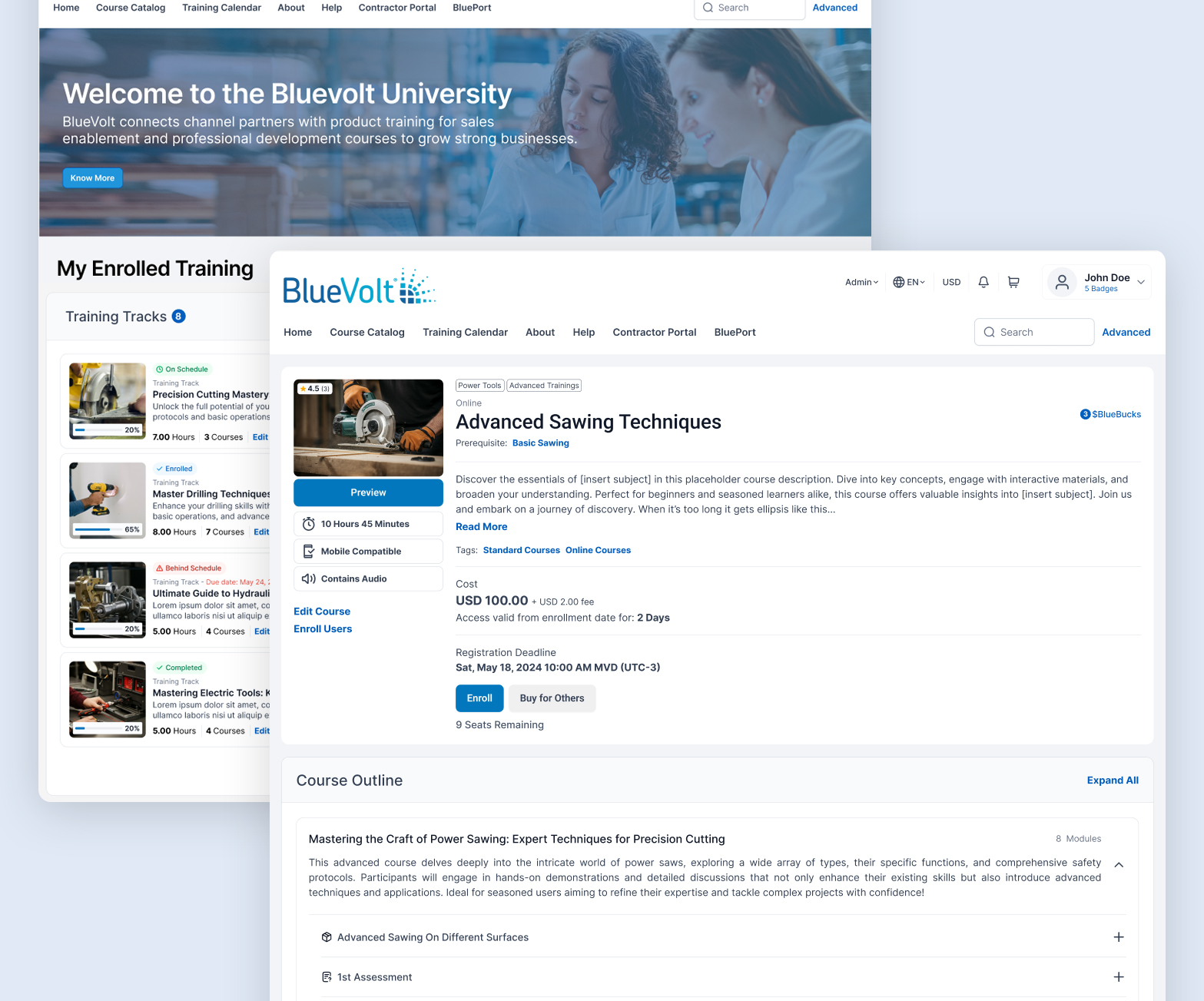Open Contractor Portal in the background window navigation
Image resolution: width=1204 pixels, height=1001 pixels.
397,8
